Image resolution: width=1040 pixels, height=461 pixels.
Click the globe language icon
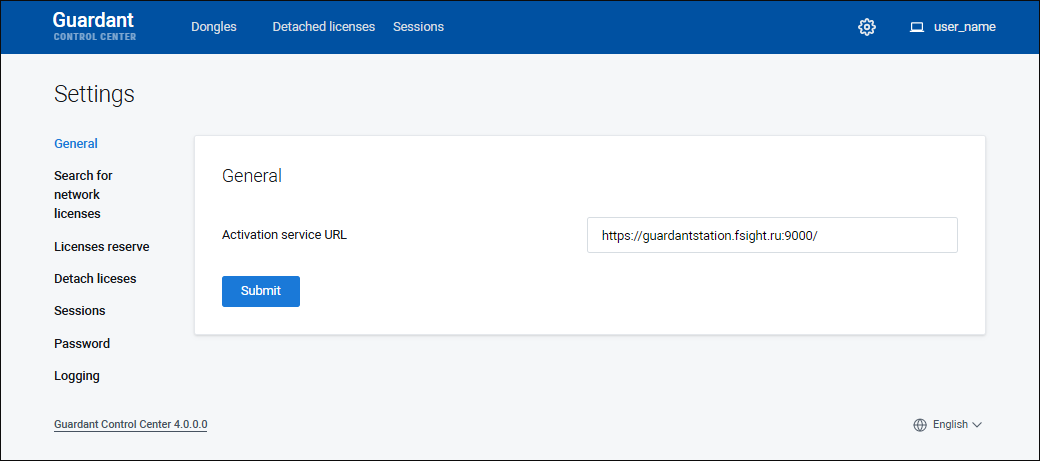pyautogui.click(x=920, y=425)
